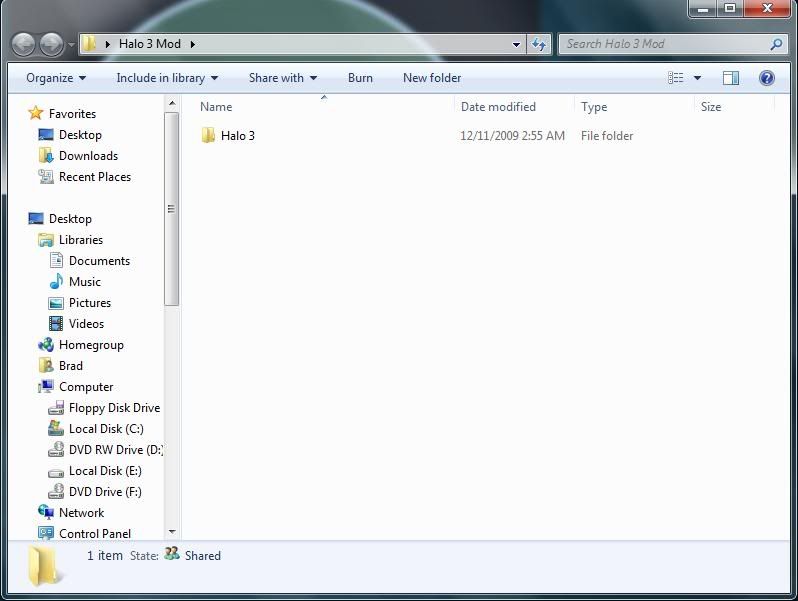Open the Brad user folder
The width and height of the screenshot is (798, 601).
coord(71,366)
